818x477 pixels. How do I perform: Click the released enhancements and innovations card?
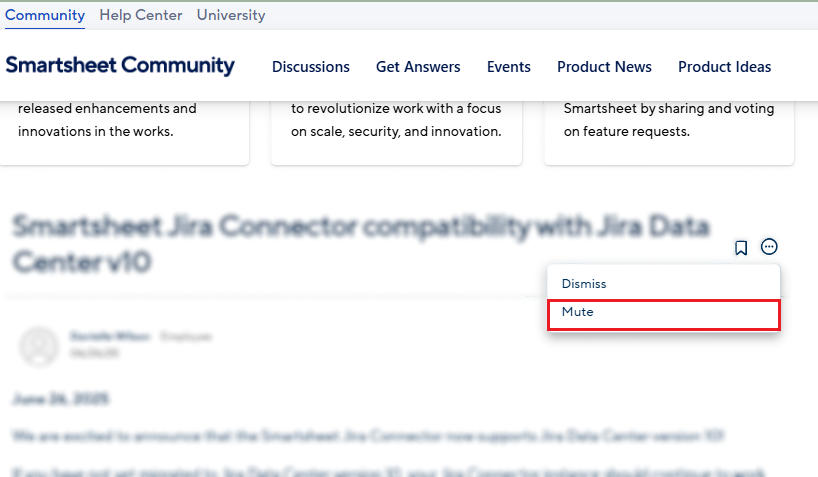pos(124,133)
